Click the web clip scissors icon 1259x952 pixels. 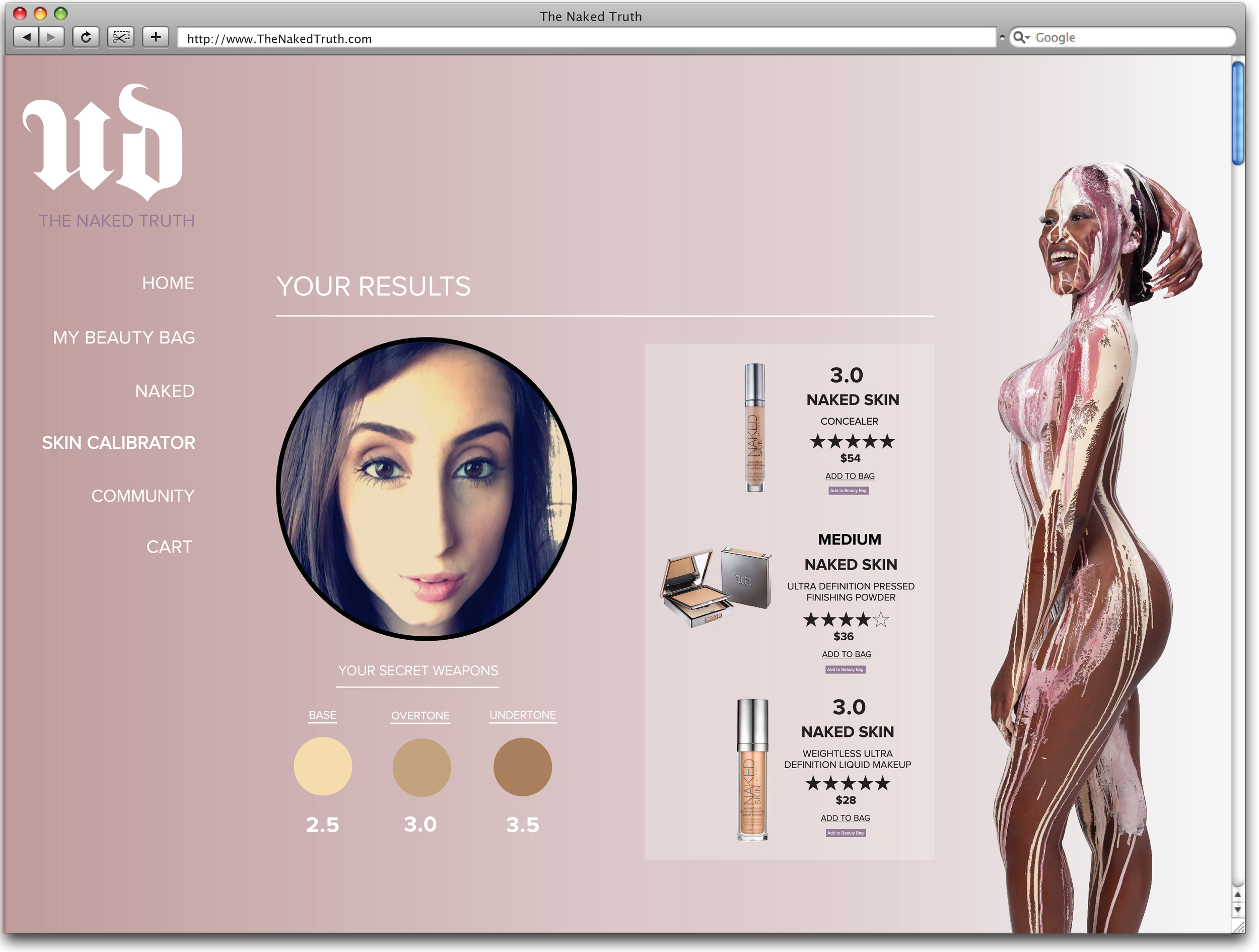(121, 38)
